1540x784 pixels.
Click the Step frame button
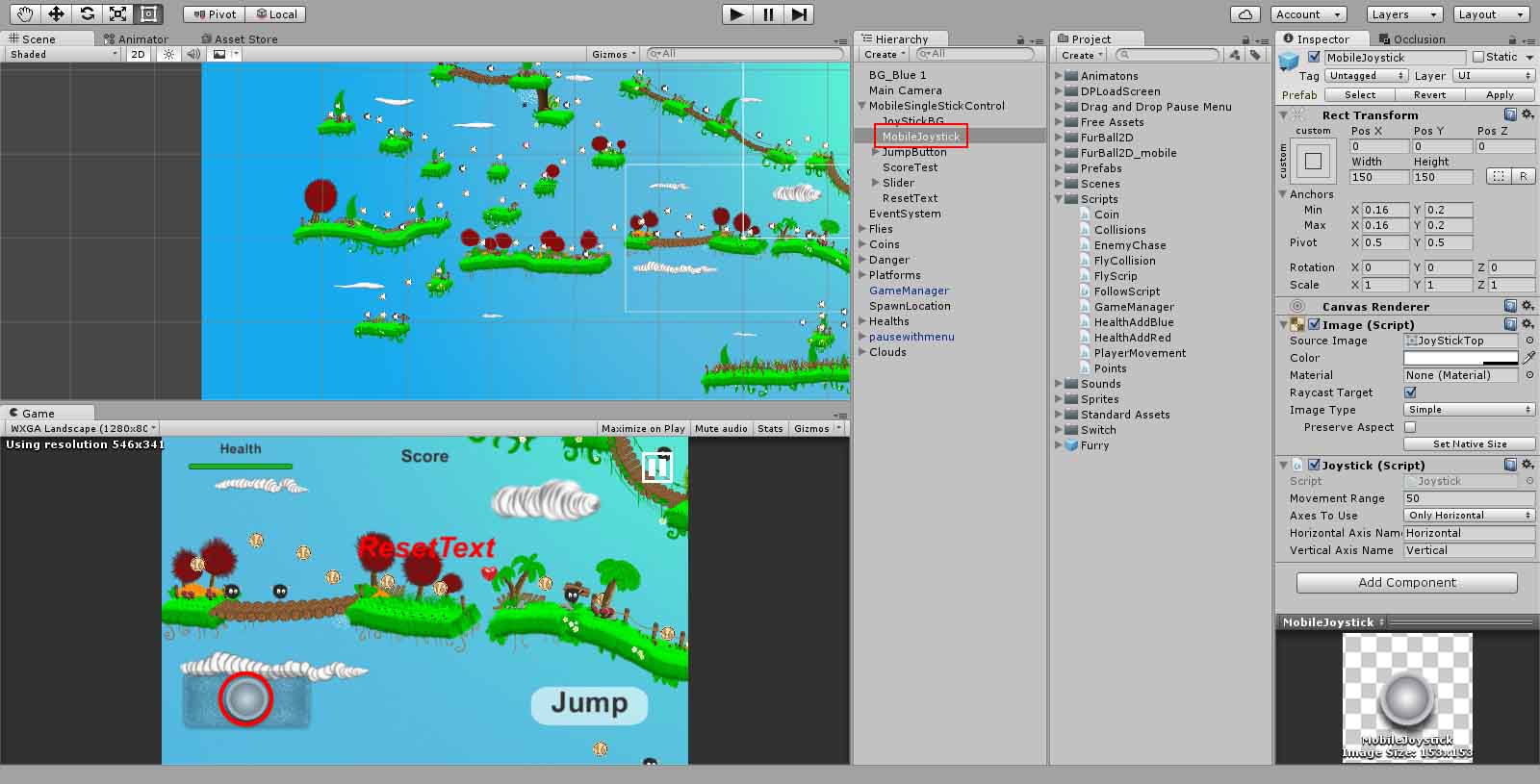799,14
